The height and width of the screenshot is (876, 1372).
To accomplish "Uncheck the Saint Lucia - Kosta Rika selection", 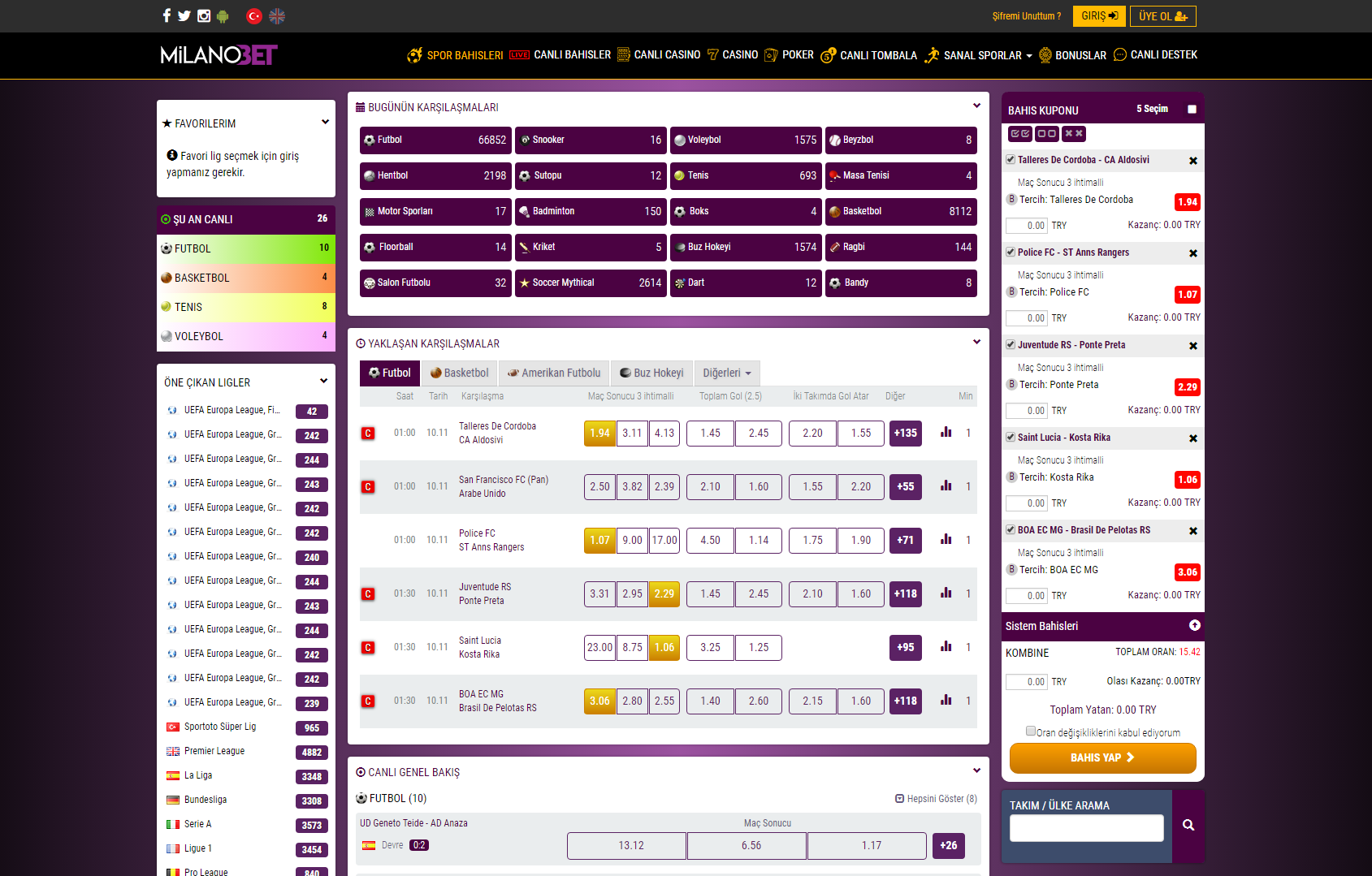I will 1011,438.
